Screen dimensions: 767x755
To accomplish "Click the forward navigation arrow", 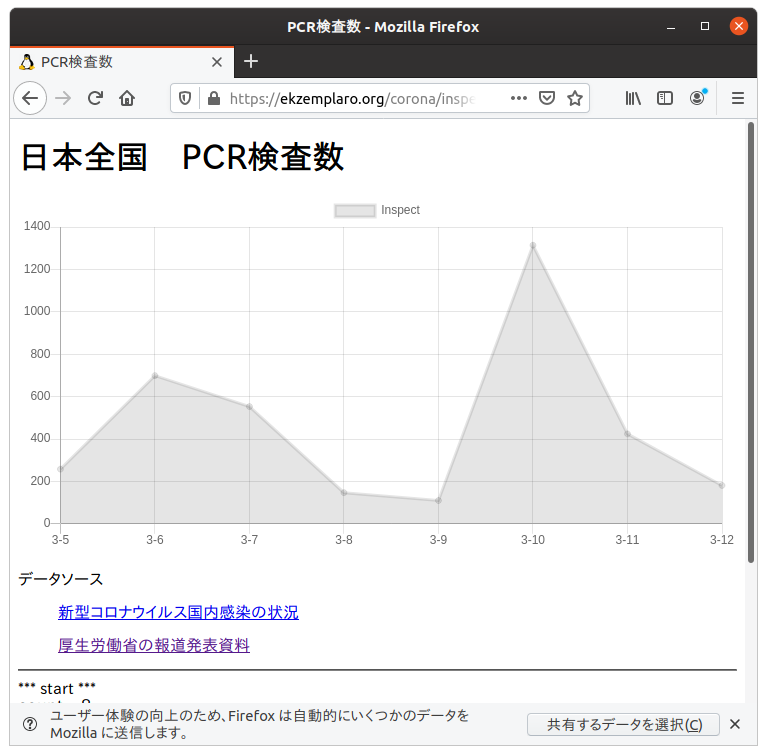I will (x=63, y=98).
